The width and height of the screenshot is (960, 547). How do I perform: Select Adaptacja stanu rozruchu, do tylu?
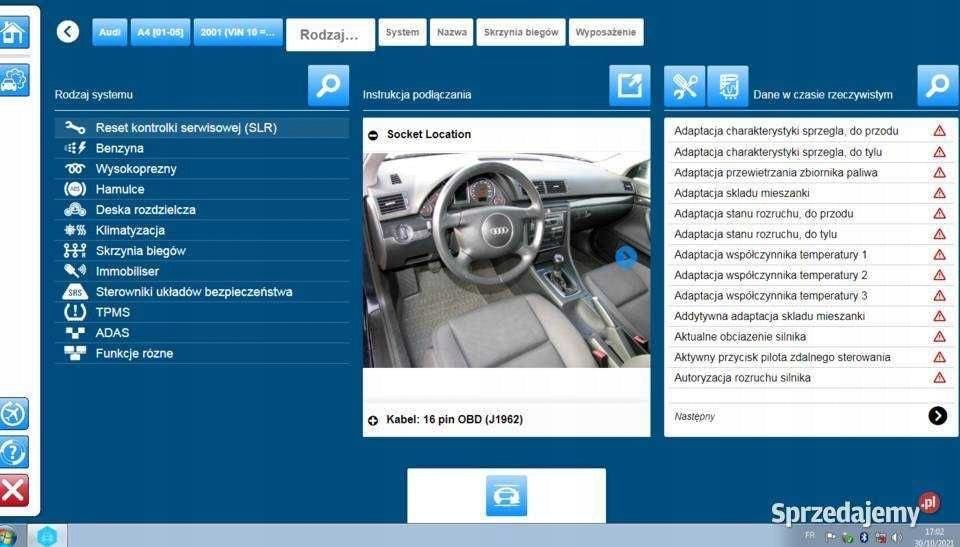810,234
